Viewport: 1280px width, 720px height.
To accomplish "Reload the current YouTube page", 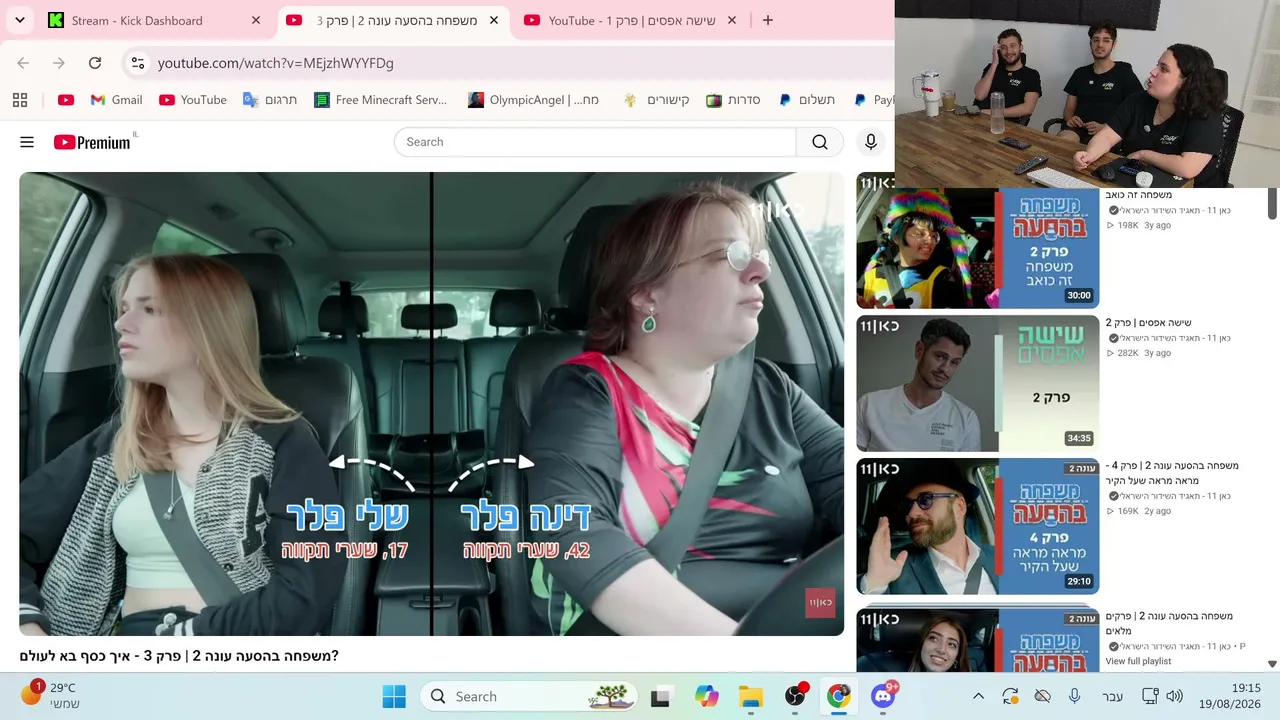I will coord(95,63).
